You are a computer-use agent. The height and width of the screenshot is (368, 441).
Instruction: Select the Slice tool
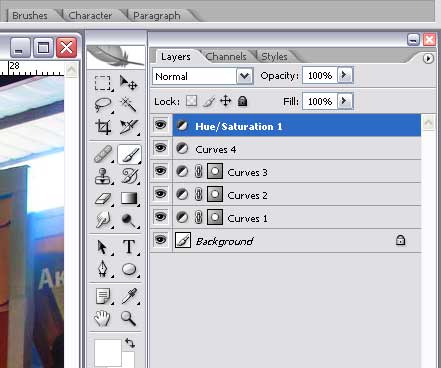point(129,127)
